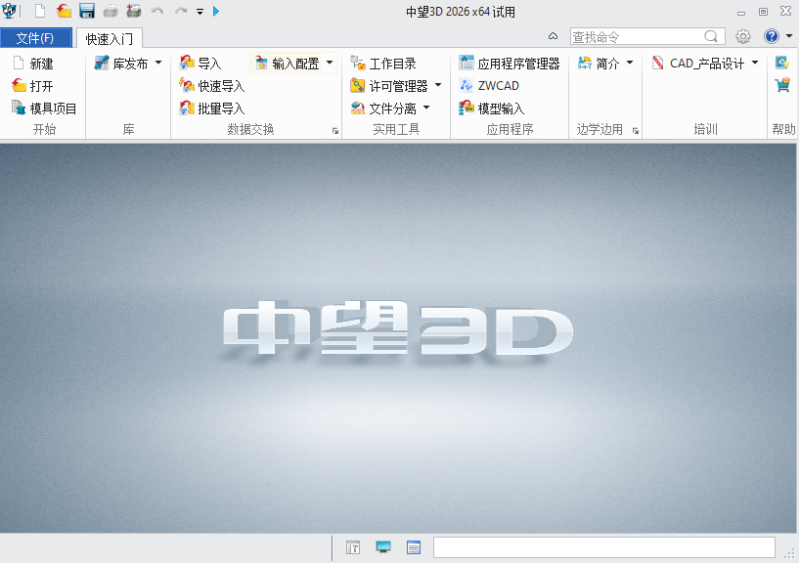Viewport: 800px width, 564px height.
Task: Click the top icon in the 帮助 group
Action: click(782, 63)
